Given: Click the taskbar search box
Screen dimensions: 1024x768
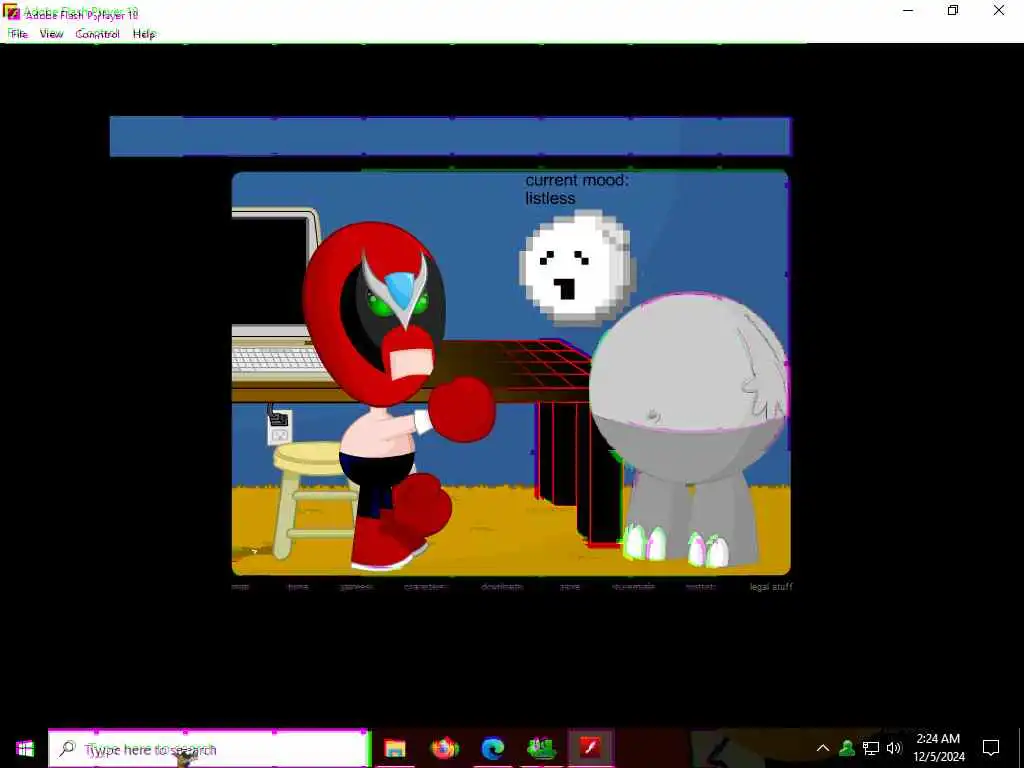Looking at the screenshot, I should (x=208, y=748).
